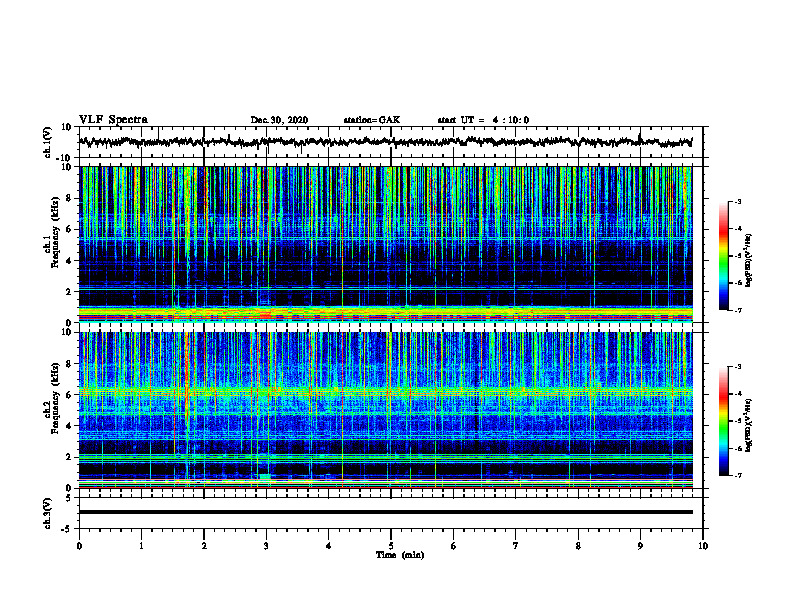The height and width of the screenshot is (612, 792).
Task: Click the "2" kHz tick of ch.1 spectrogram
Action: tap(69, 292)
